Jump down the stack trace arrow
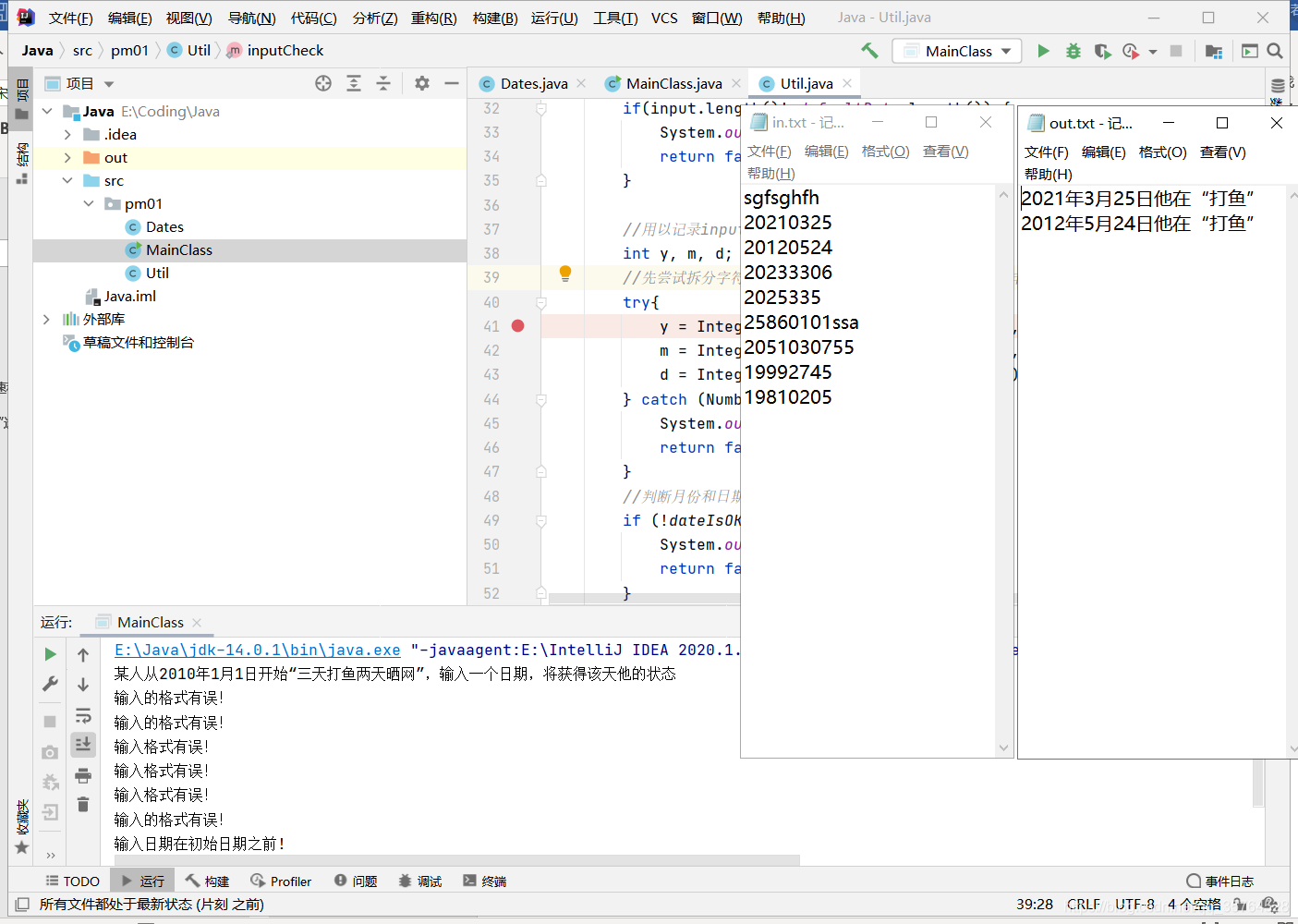Image resolution: width=1298 pixels, height=924 pixels. [83, 684]
